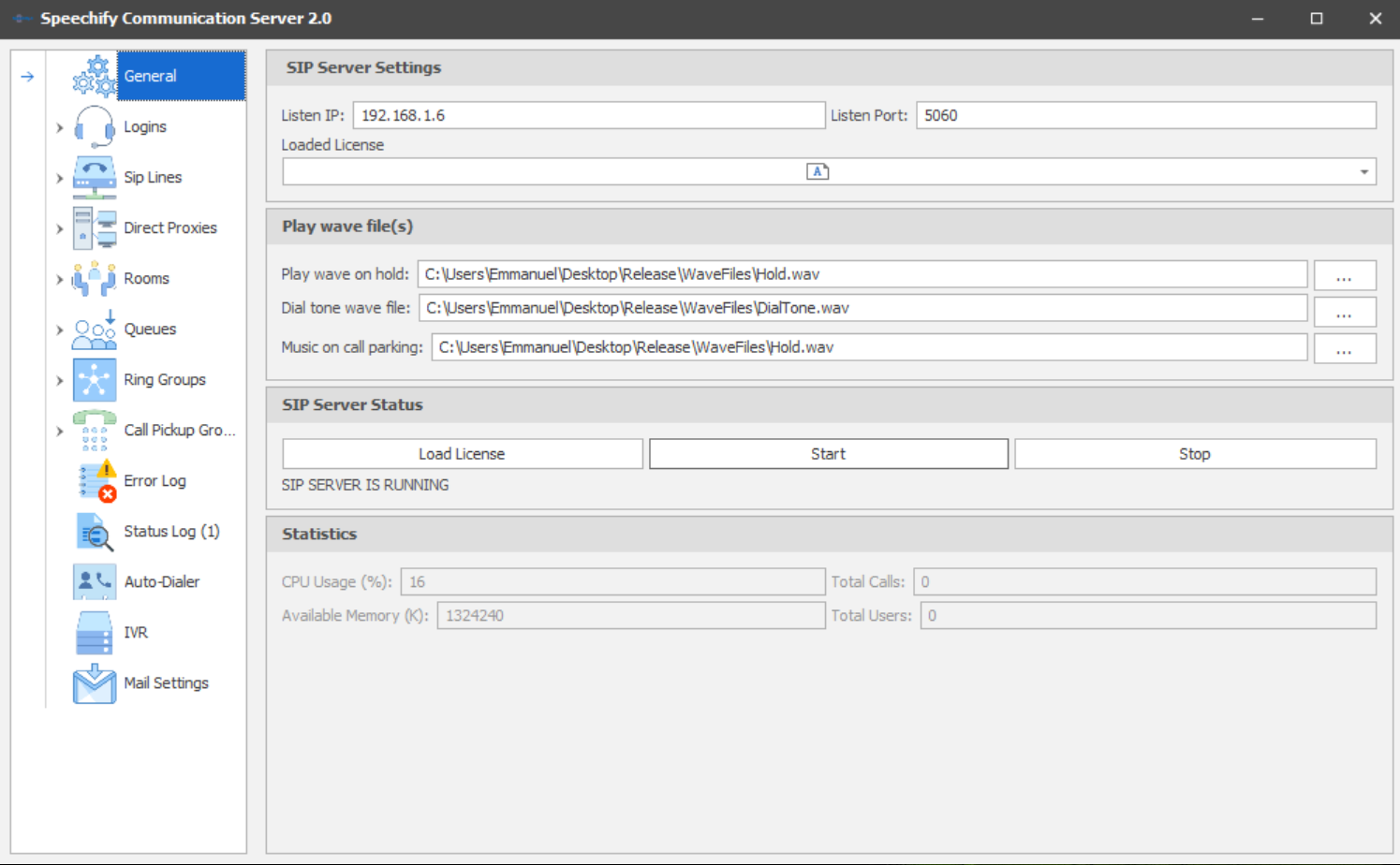
Task: Expand the Logins tree node
Action: (60, 127)
